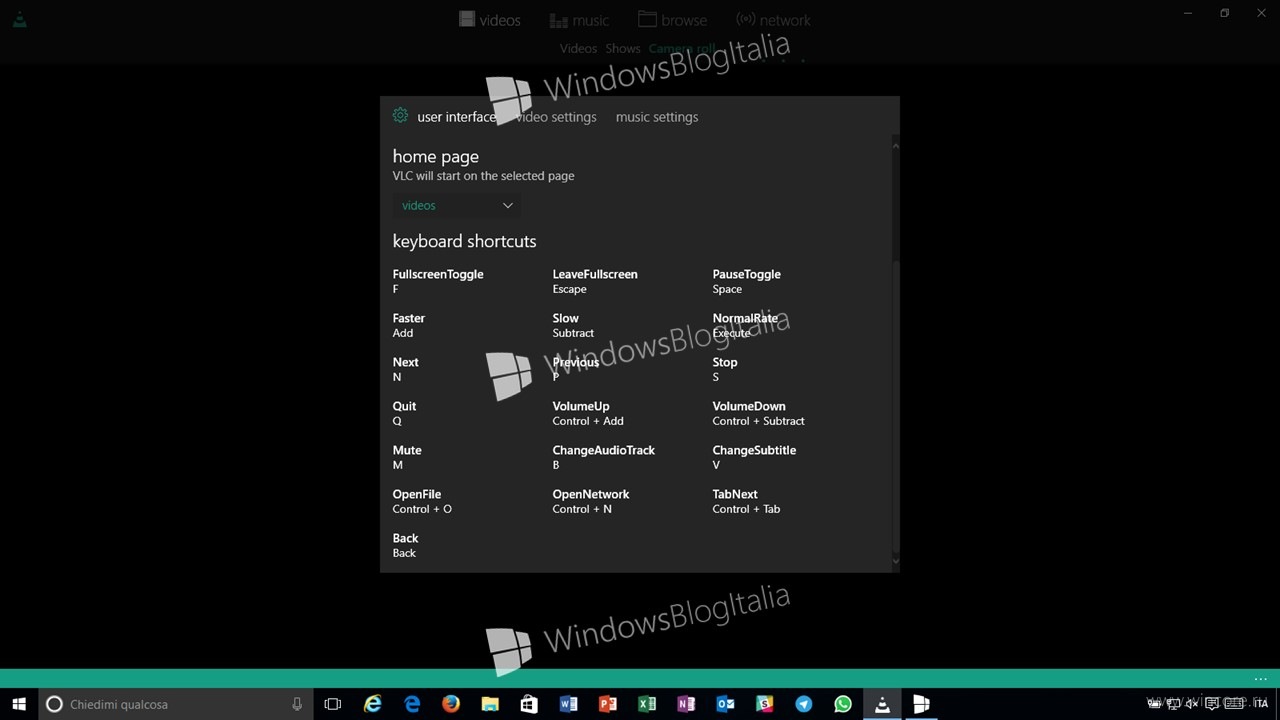Switch to the video settings tab
The height and width of the screenshot is (720, 1280).
pos(556,117)
